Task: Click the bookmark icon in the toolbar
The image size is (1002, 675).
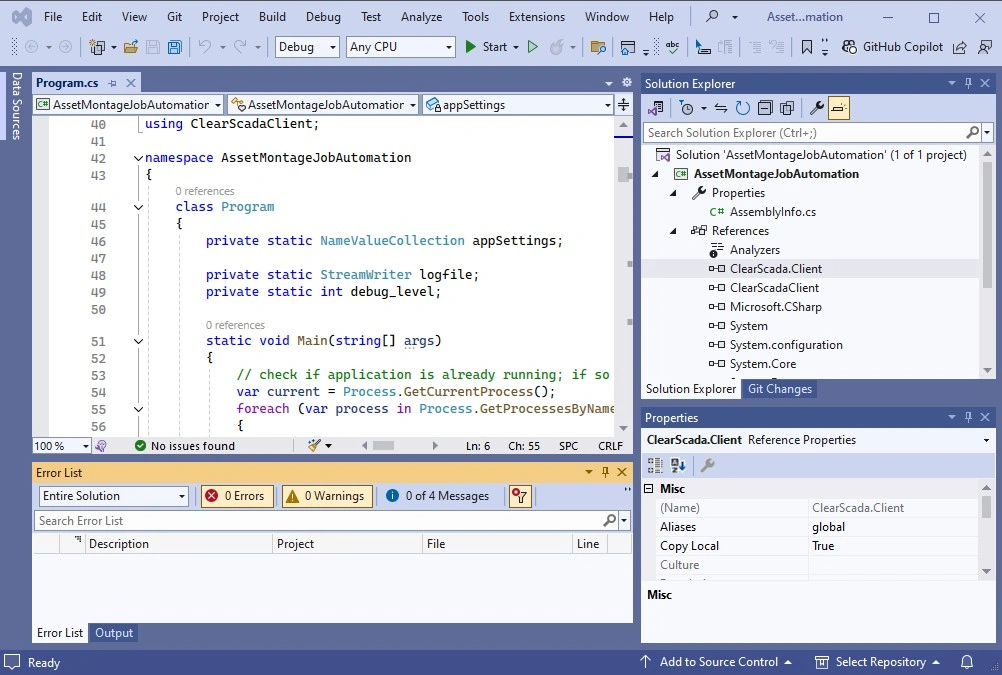Action: pos(806,47)
